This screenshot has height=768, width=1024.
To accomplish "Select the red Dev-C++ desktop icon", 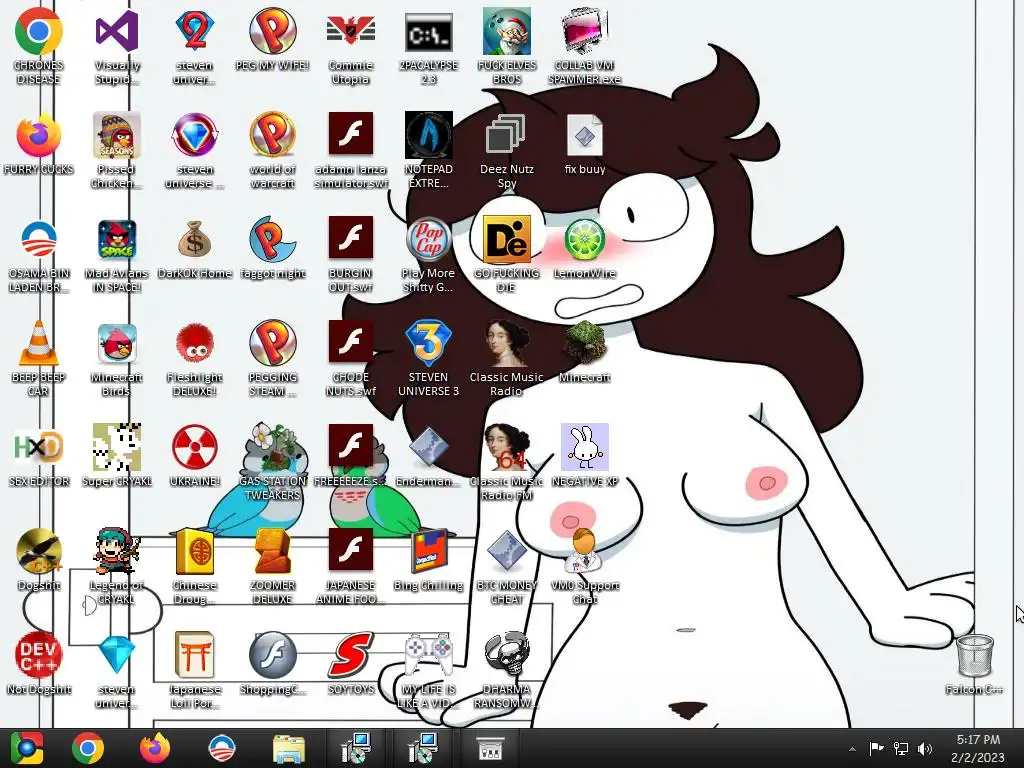I will click(39, 655).
